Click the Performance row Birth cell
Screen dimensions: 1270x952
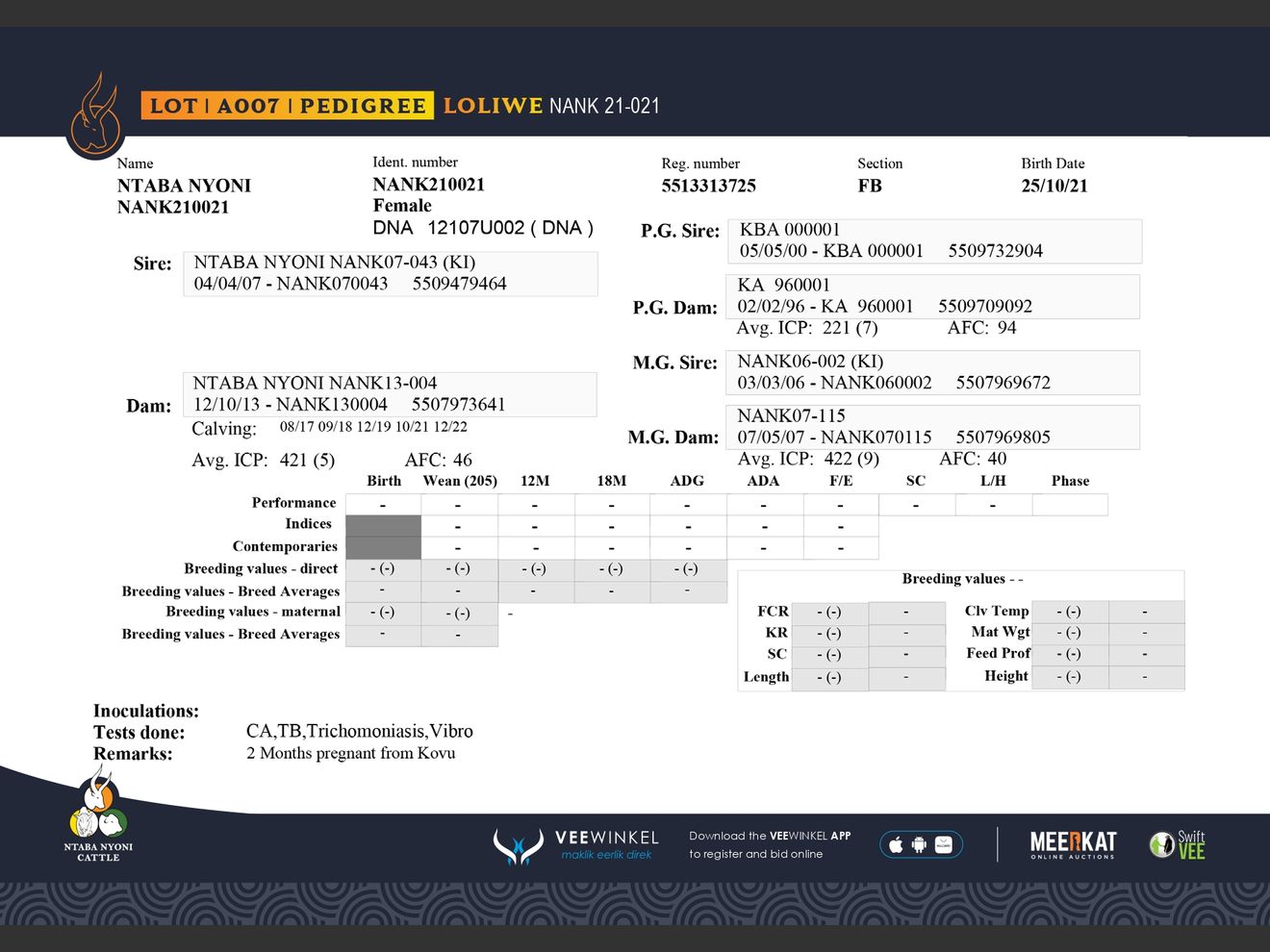(383, 505)
